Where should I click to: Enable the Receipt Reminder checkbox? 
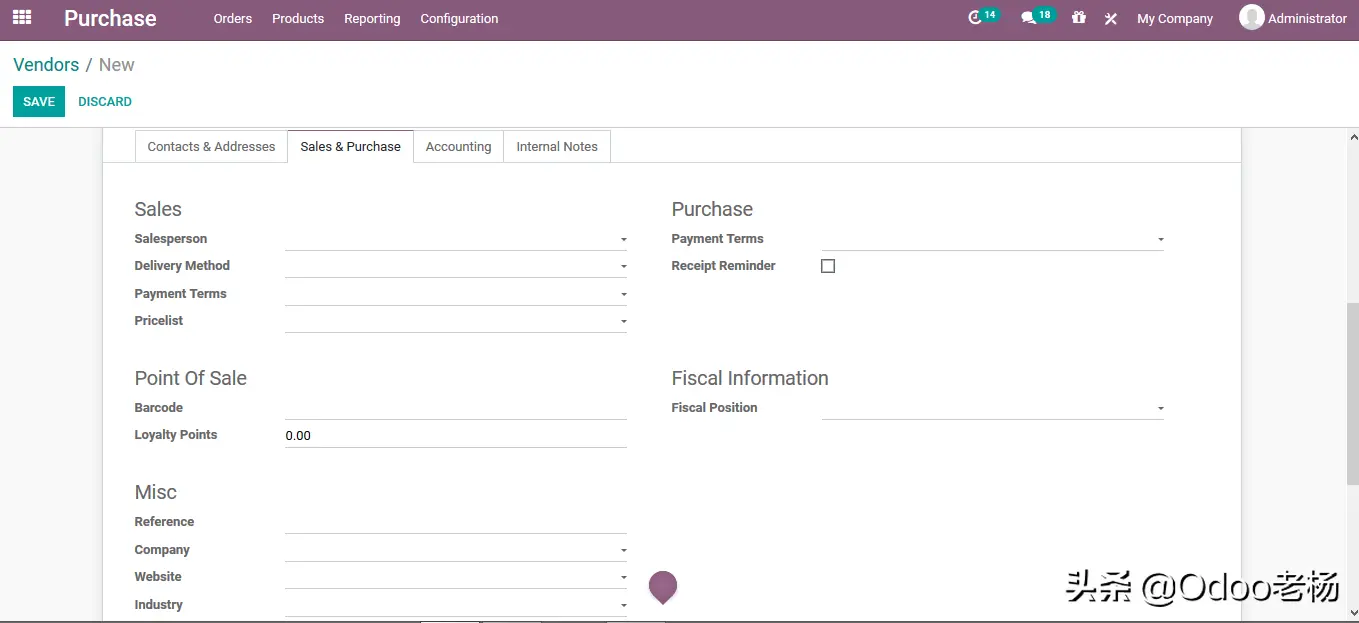(828, 266)
